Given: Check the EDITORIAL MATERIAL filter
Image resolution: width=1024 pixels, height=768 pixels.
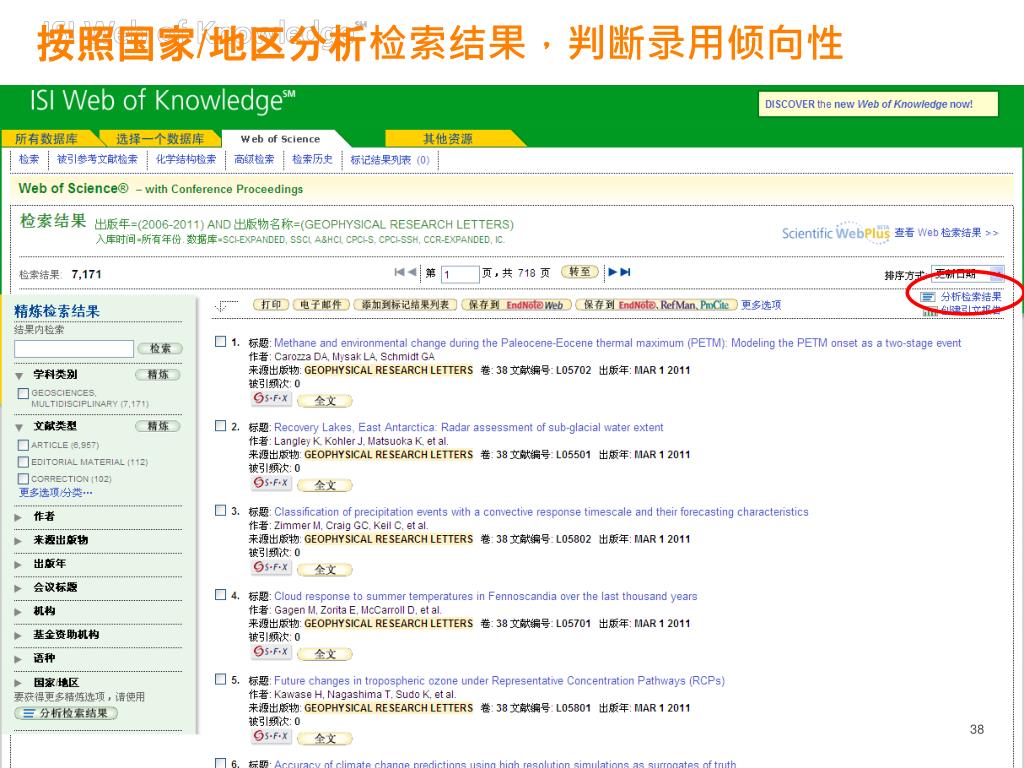Looking at the screenshot, I should tap(24, 462).
